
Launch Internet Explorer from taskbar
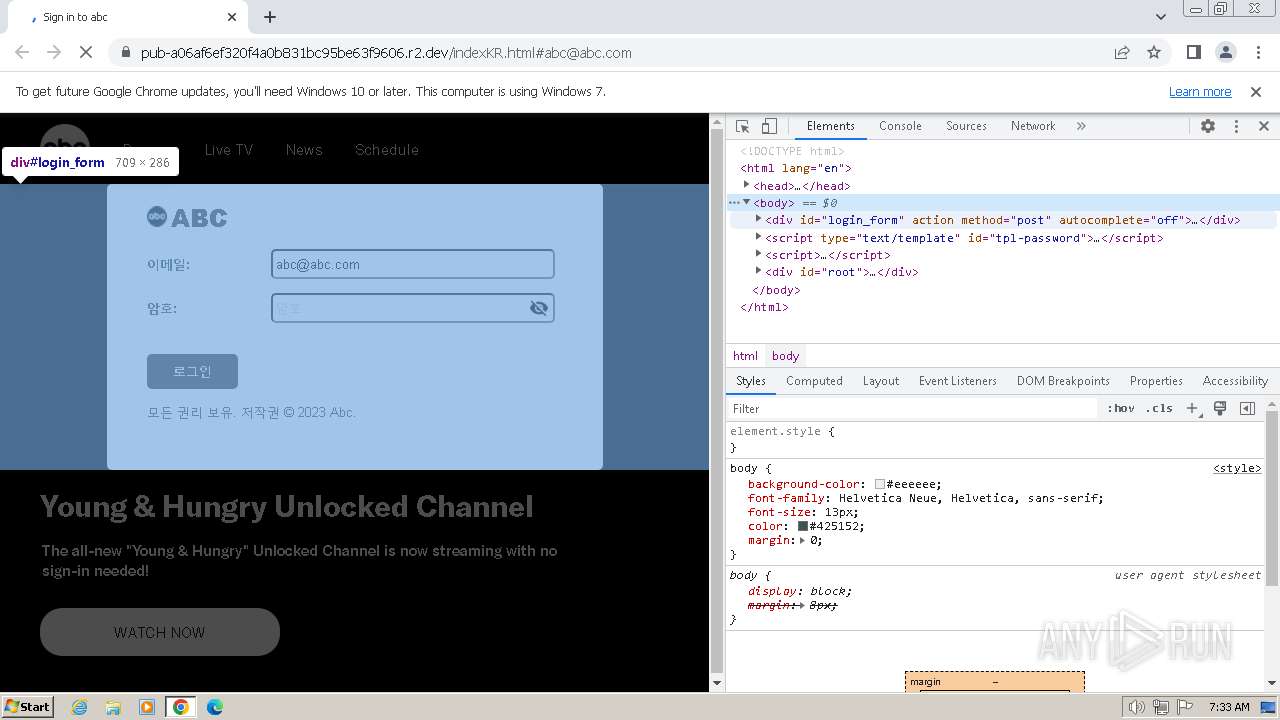tap(79, 707)
